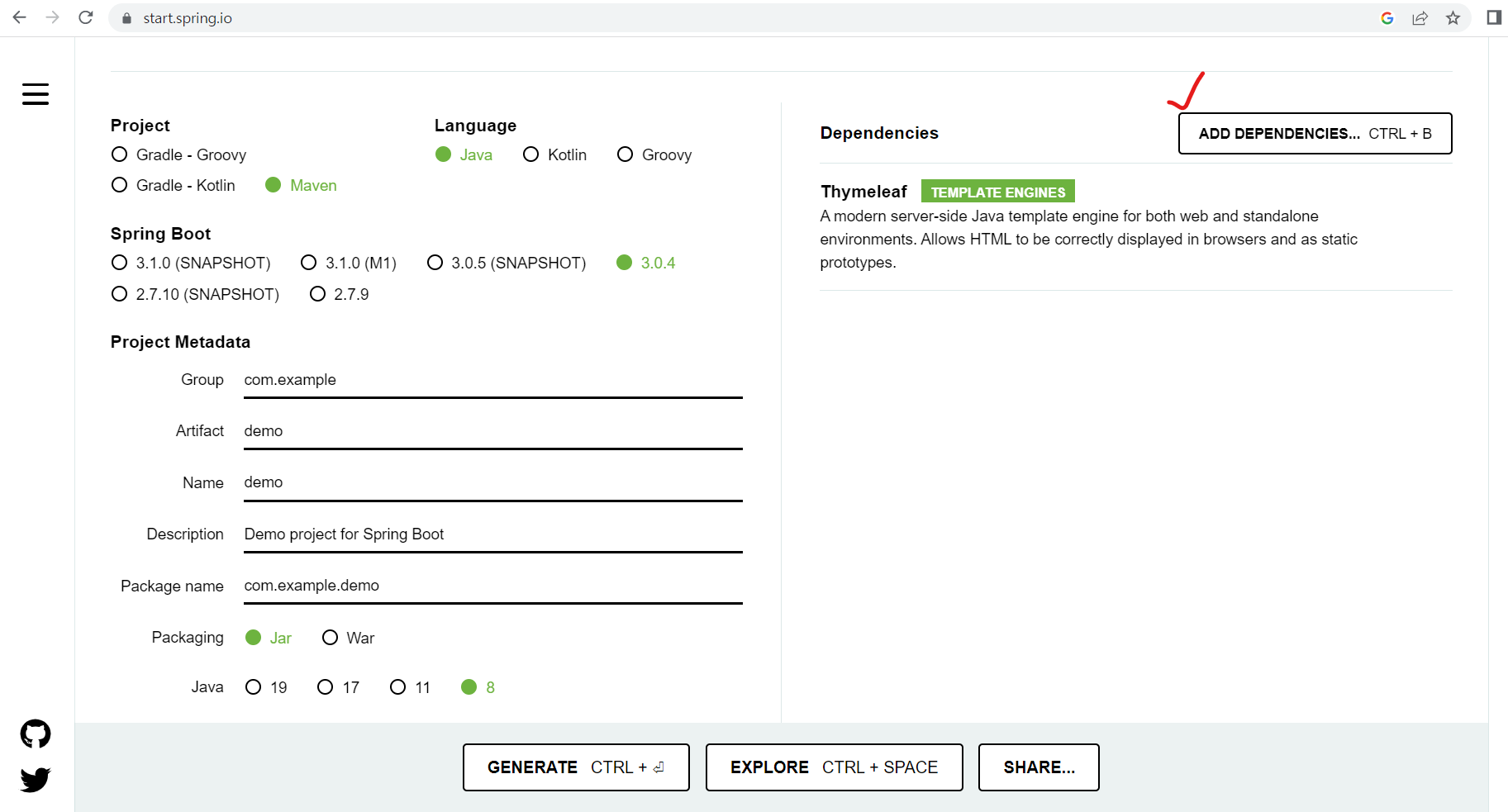Choose Jar packaging

tap(269, 638)
